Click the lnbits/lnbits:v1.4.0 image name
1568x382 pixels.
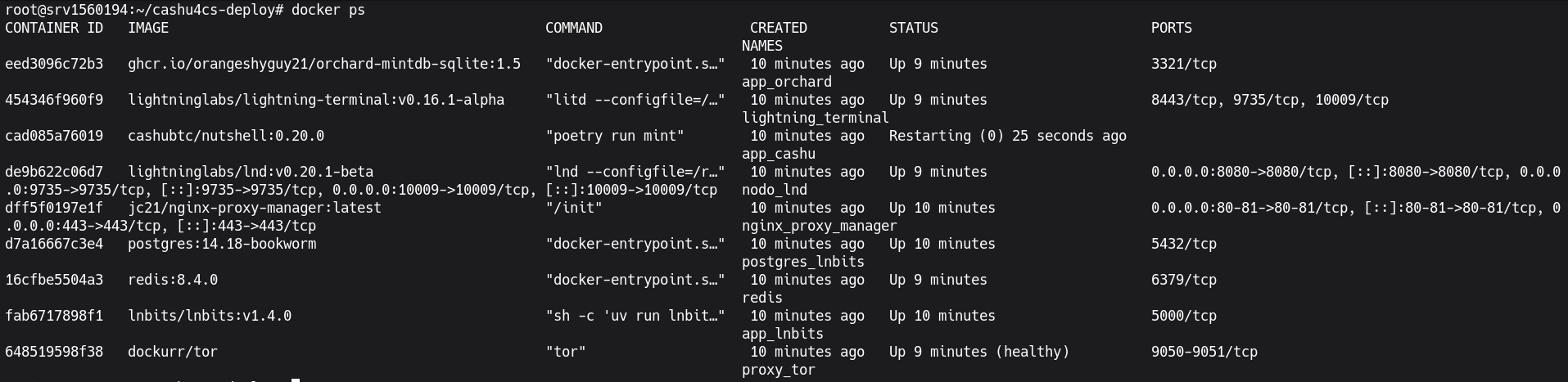click(209, 316)
